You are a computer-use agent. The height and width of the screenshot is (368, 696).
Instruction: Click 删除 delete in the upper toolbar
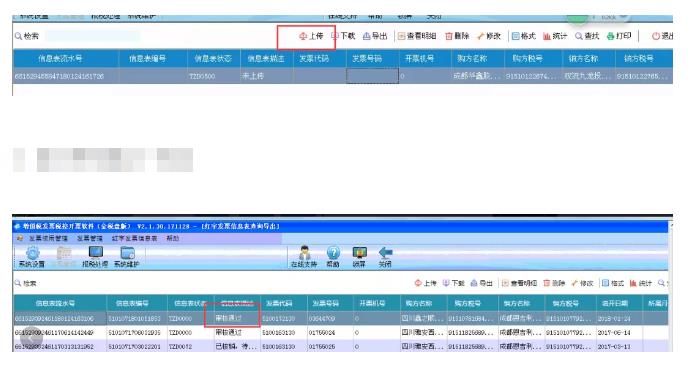tap(457, 36)
